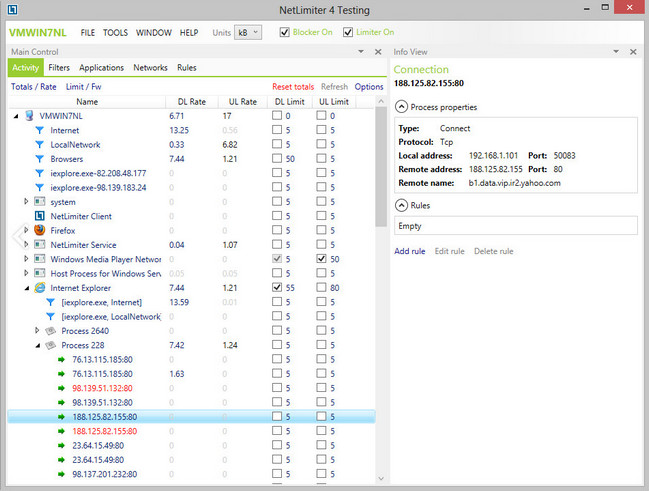The image size is (649, 491).
Task: Open the FILE menu
Action: (87, 32)
